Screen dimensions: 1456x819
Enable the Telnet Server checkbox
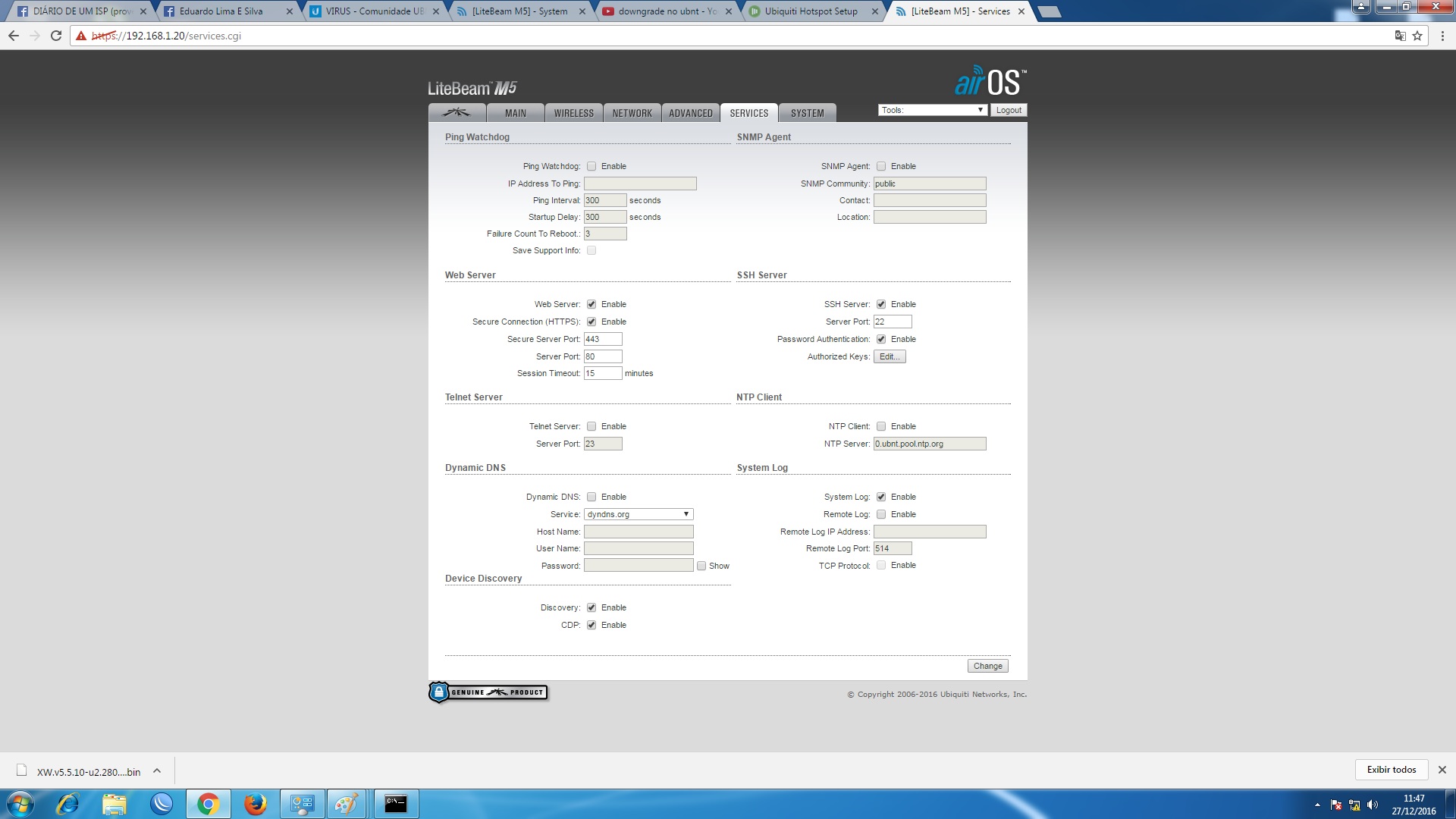[591, 426]
